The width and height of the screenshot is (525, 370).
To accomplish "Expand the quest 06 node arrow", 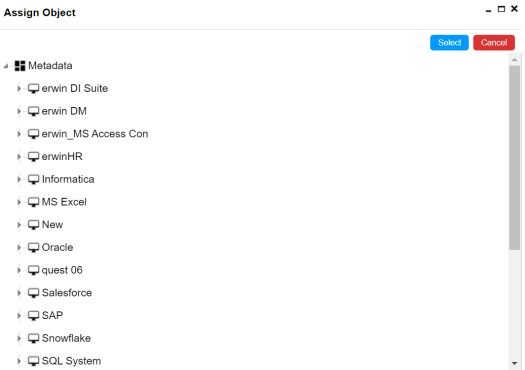I will pyautogui.click(x=19, y=270).
